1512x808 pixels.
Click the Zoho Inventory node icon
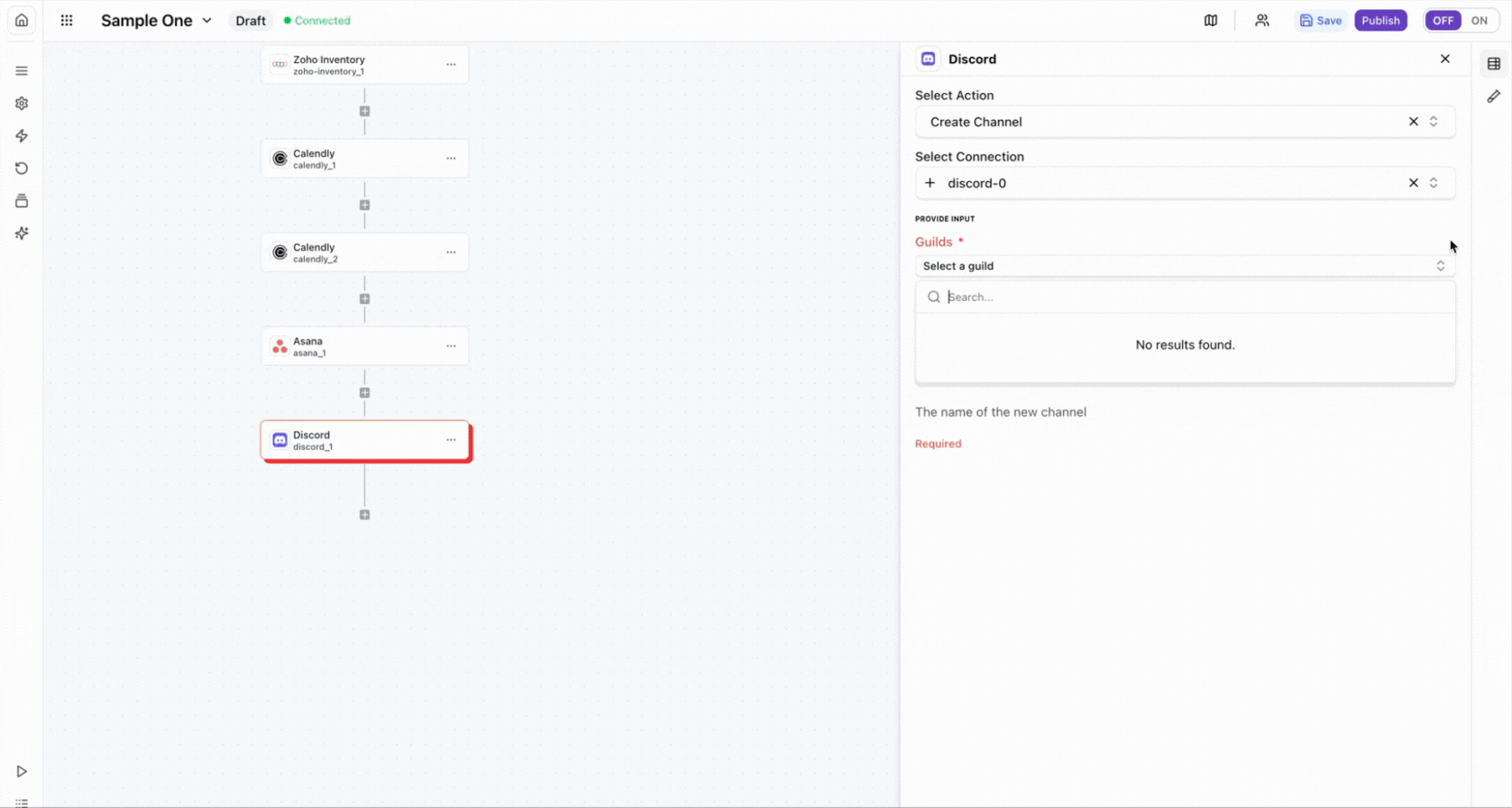pos(279,65)
